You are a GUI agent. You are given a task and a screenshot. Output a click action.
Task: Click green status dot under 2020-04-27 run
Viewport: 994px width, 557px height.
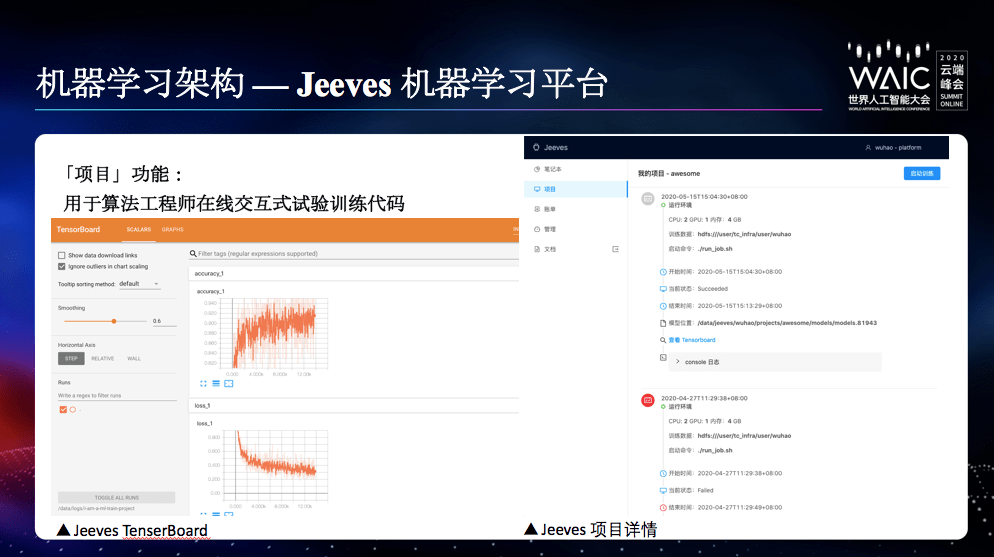point(663,407)
